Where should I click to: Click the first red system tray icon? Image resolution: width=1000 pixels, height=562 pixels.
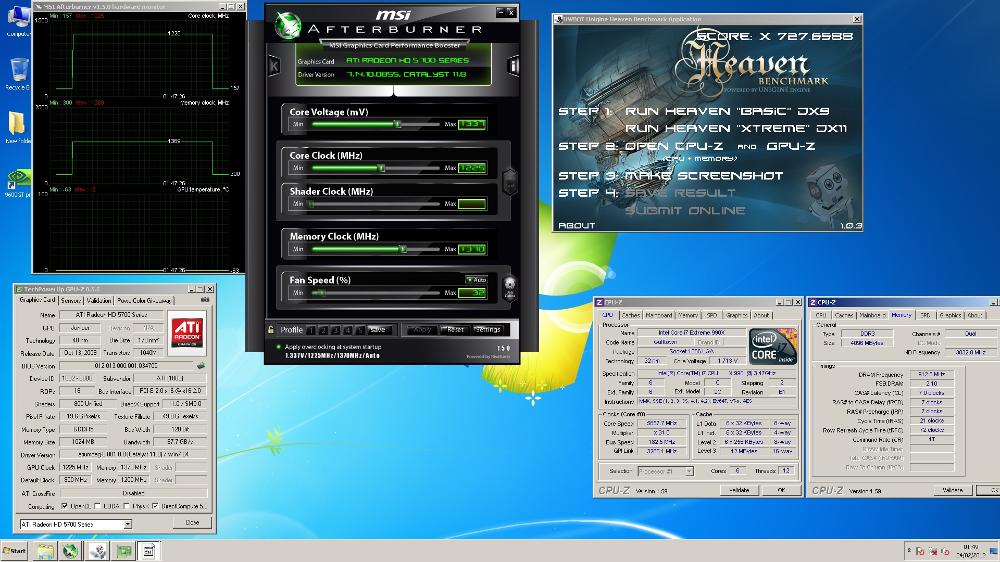click(x=920, y=551)
